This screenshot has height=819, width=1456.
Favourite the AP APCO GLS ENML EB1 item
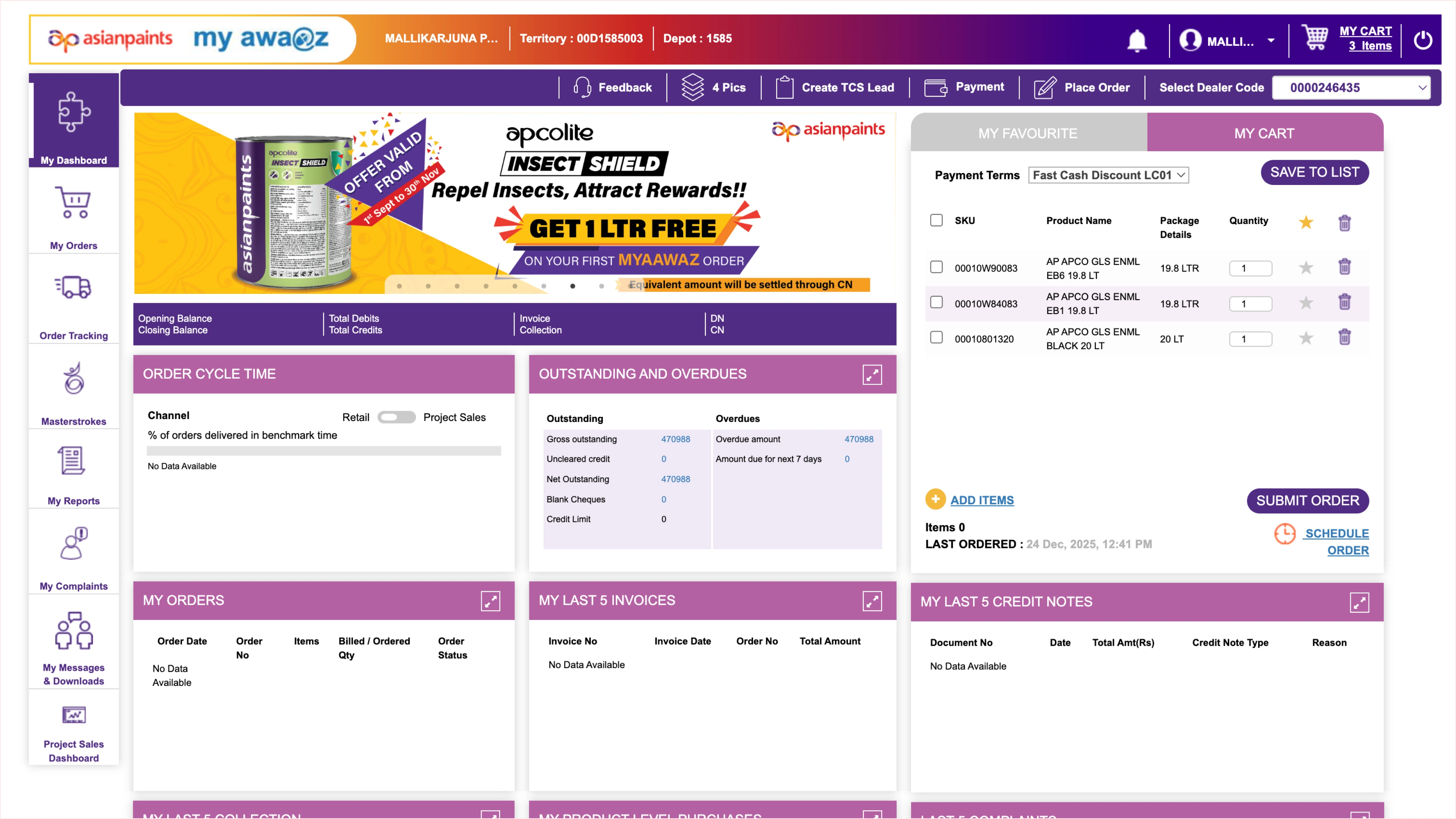1305,303
